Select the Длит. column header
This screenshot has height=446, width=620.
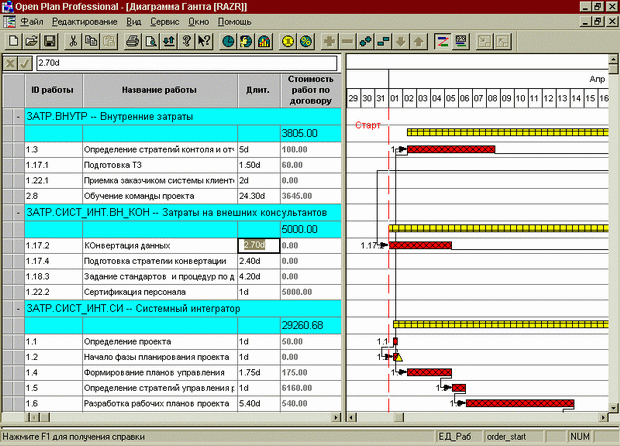click(x=256, y=88)
